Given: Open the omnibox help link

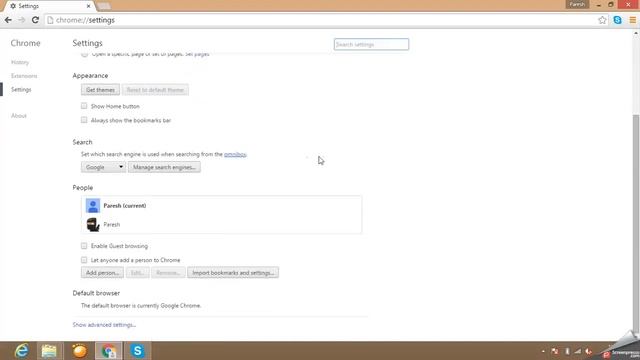Looking at the screenshot, I should coord(235,154).
